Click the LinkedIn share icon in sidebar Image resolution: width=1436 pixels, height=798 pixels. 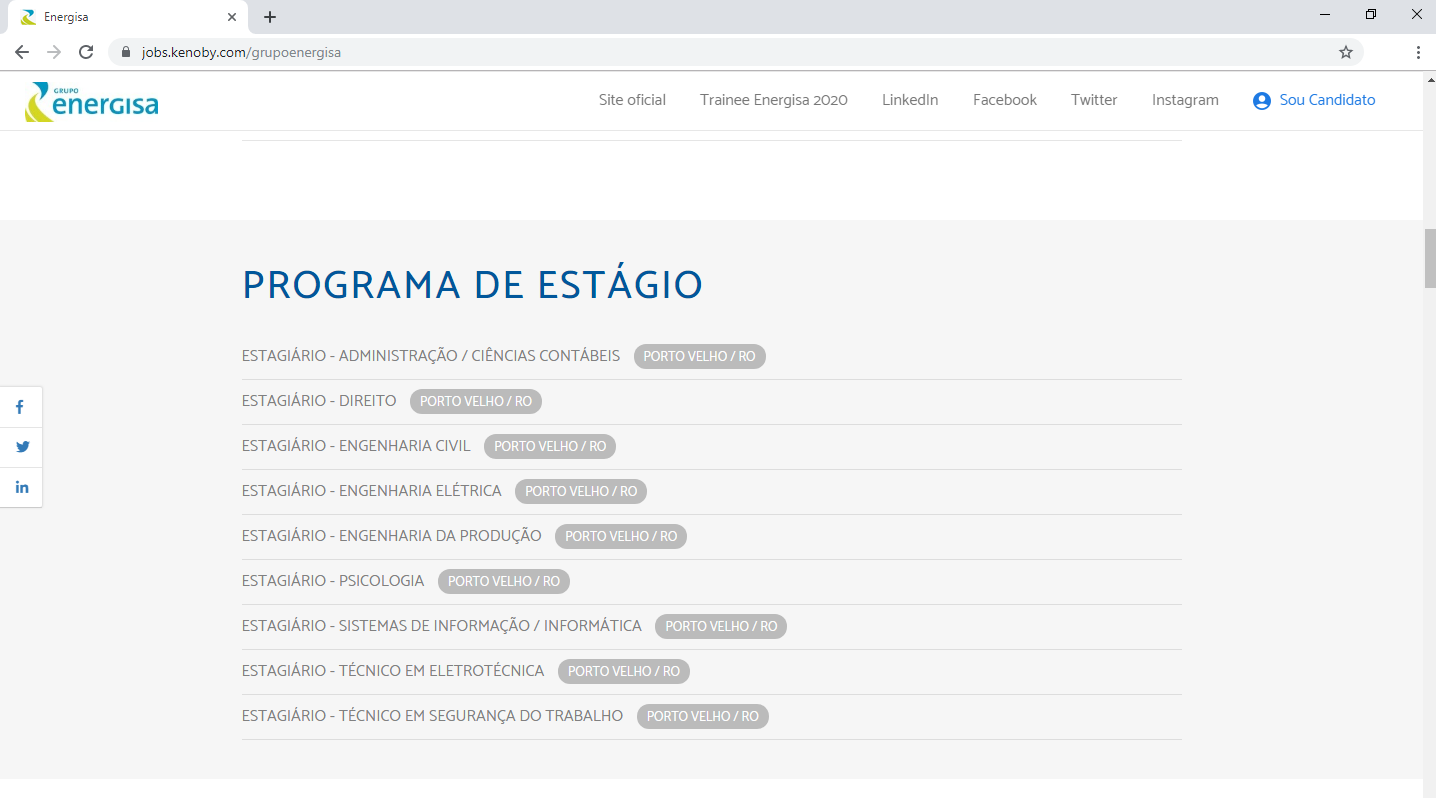coord(22,487)
